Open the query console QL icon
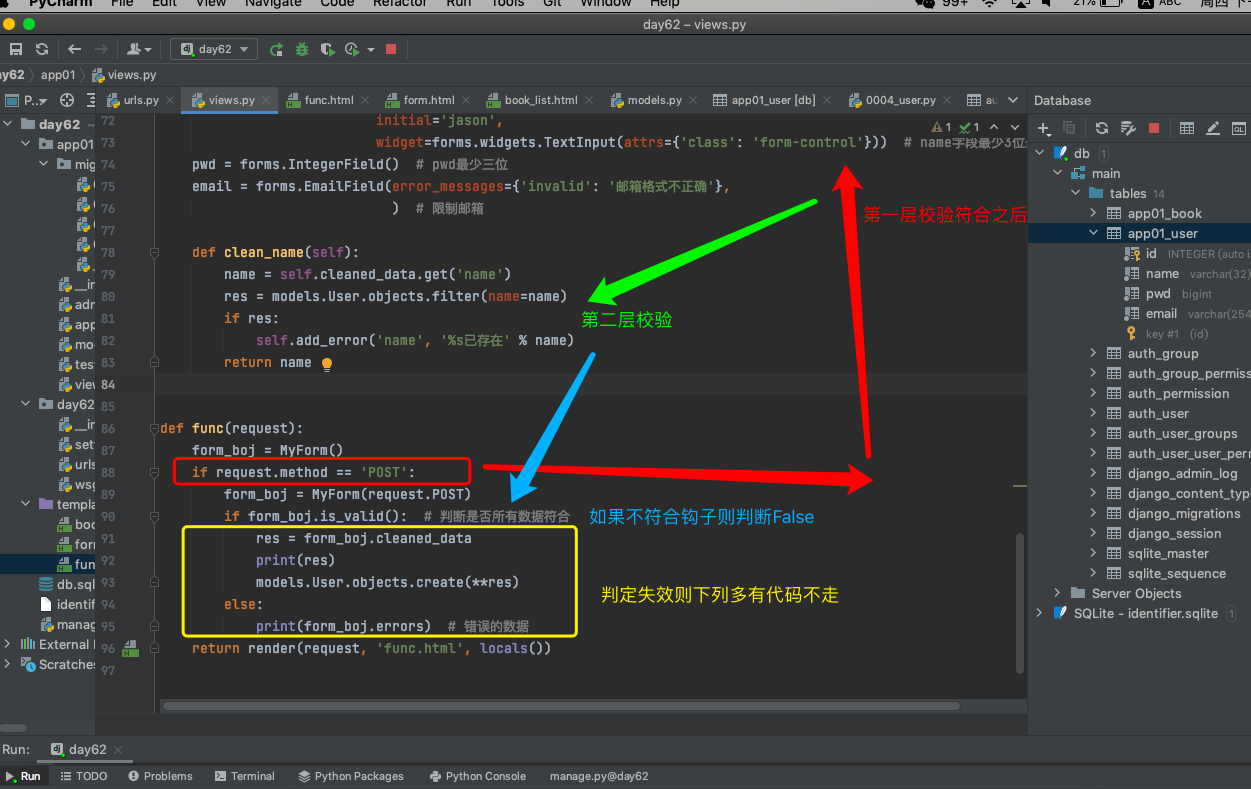The width and height of the screenshot is (1251, 789). click(1239, 128)
